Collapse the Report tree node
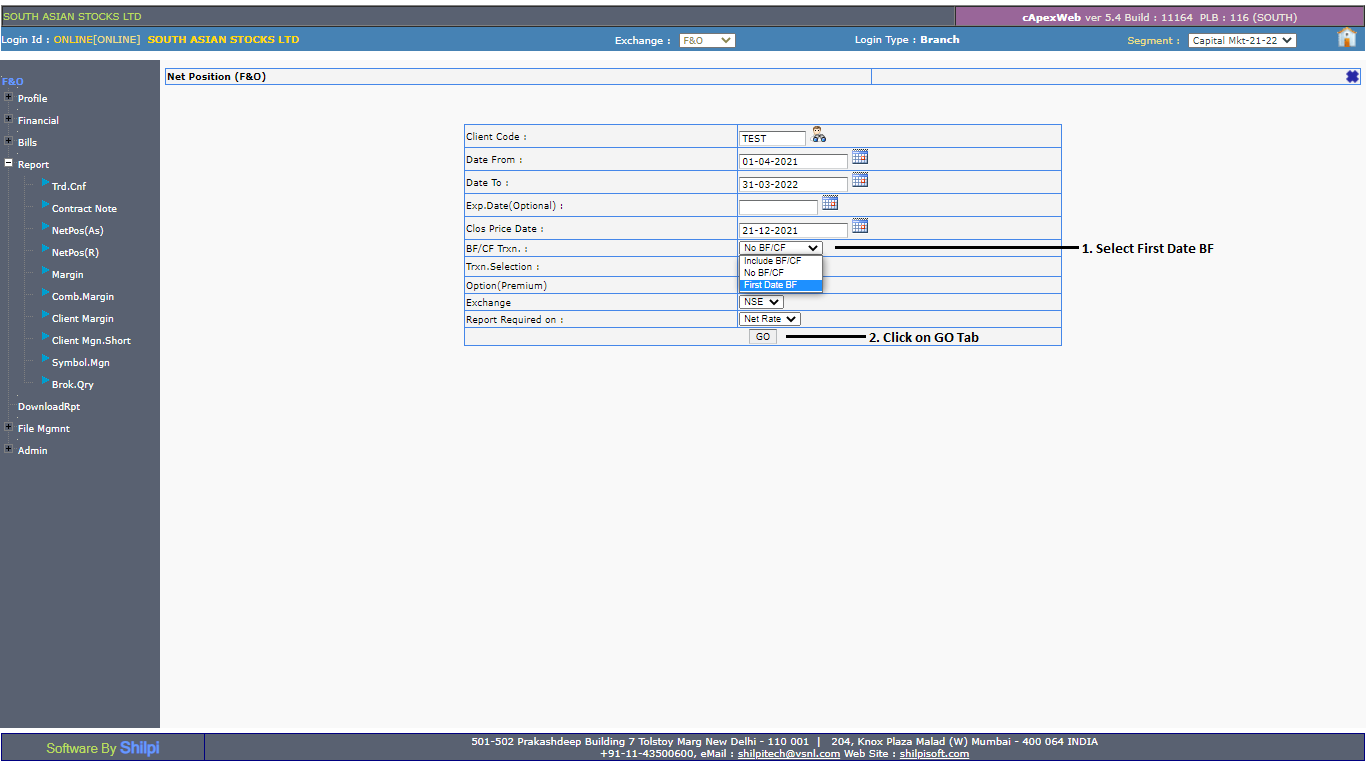 (x=9, y=164)
